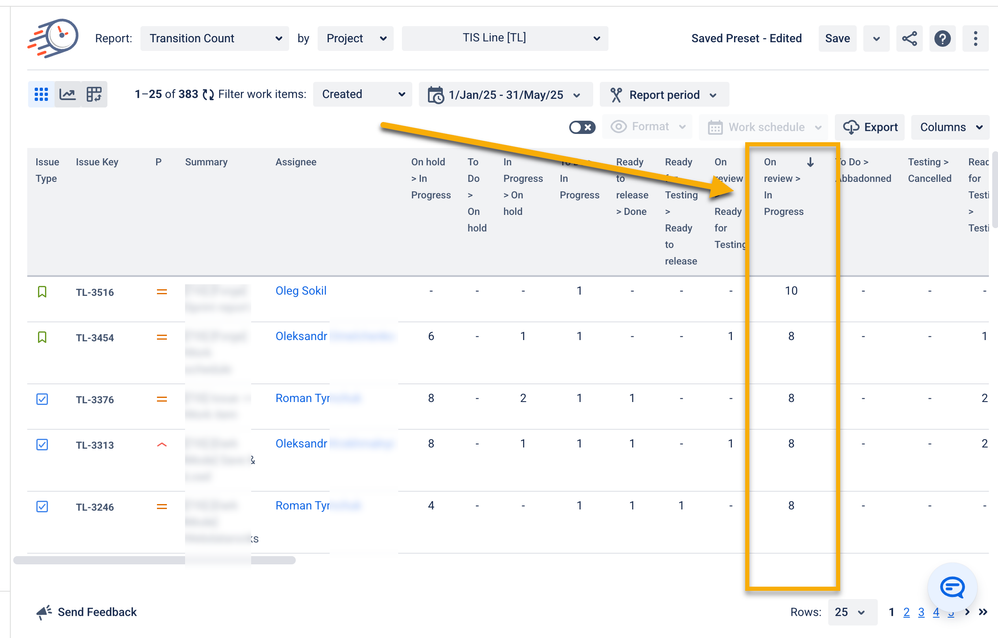Image resolution: width=998 pixels, height=638 pixels.
Task: Open the Format dropdown
Action: point(647,127)
